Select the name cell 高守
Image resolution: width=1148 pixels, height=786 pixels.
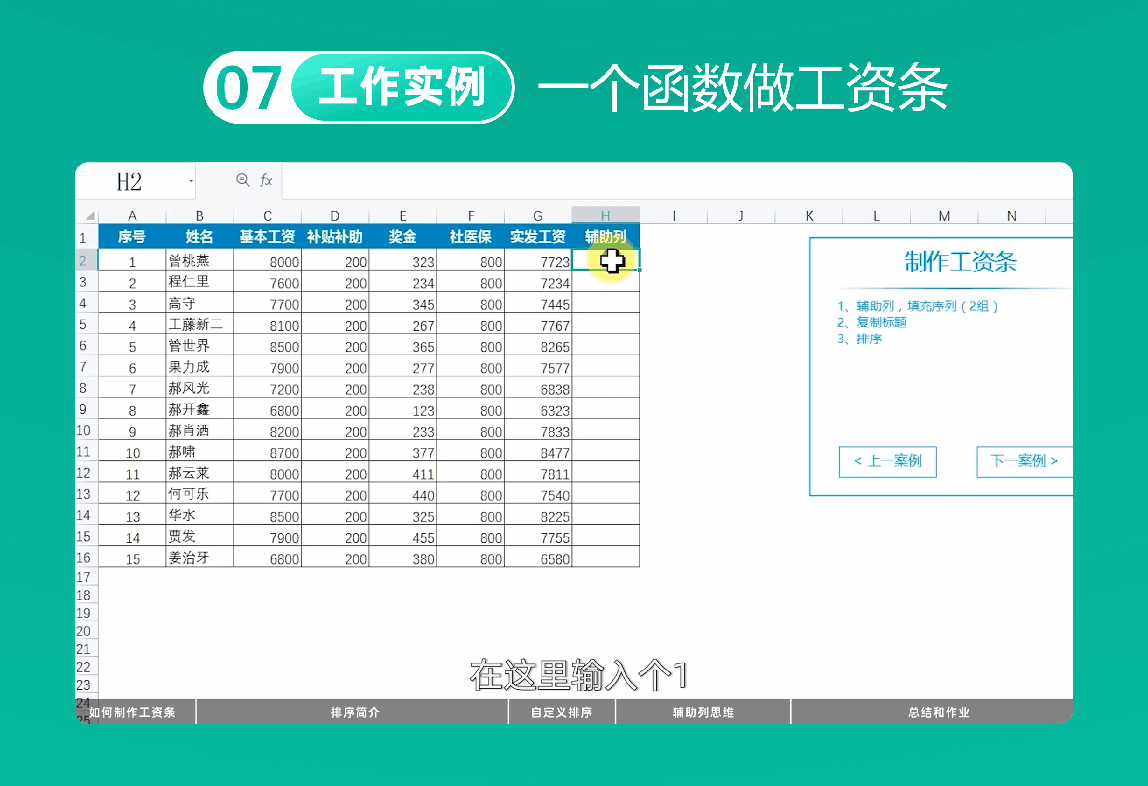pyautogui.click(x=199, y=303)
